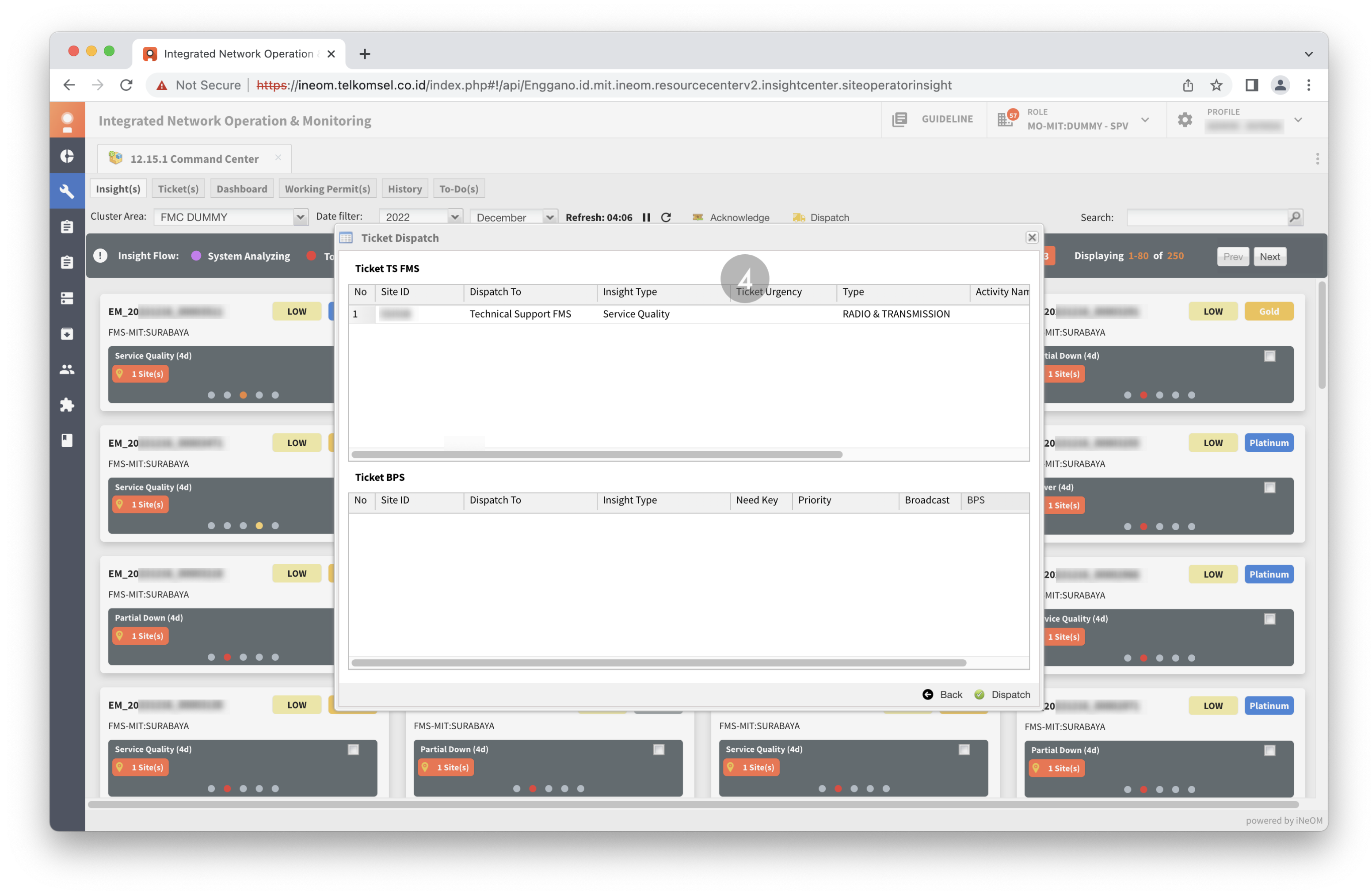Bookmark this page with star icon
Image resolution: width=1372 pixels, height=895 pixels.
[1216, 85]
